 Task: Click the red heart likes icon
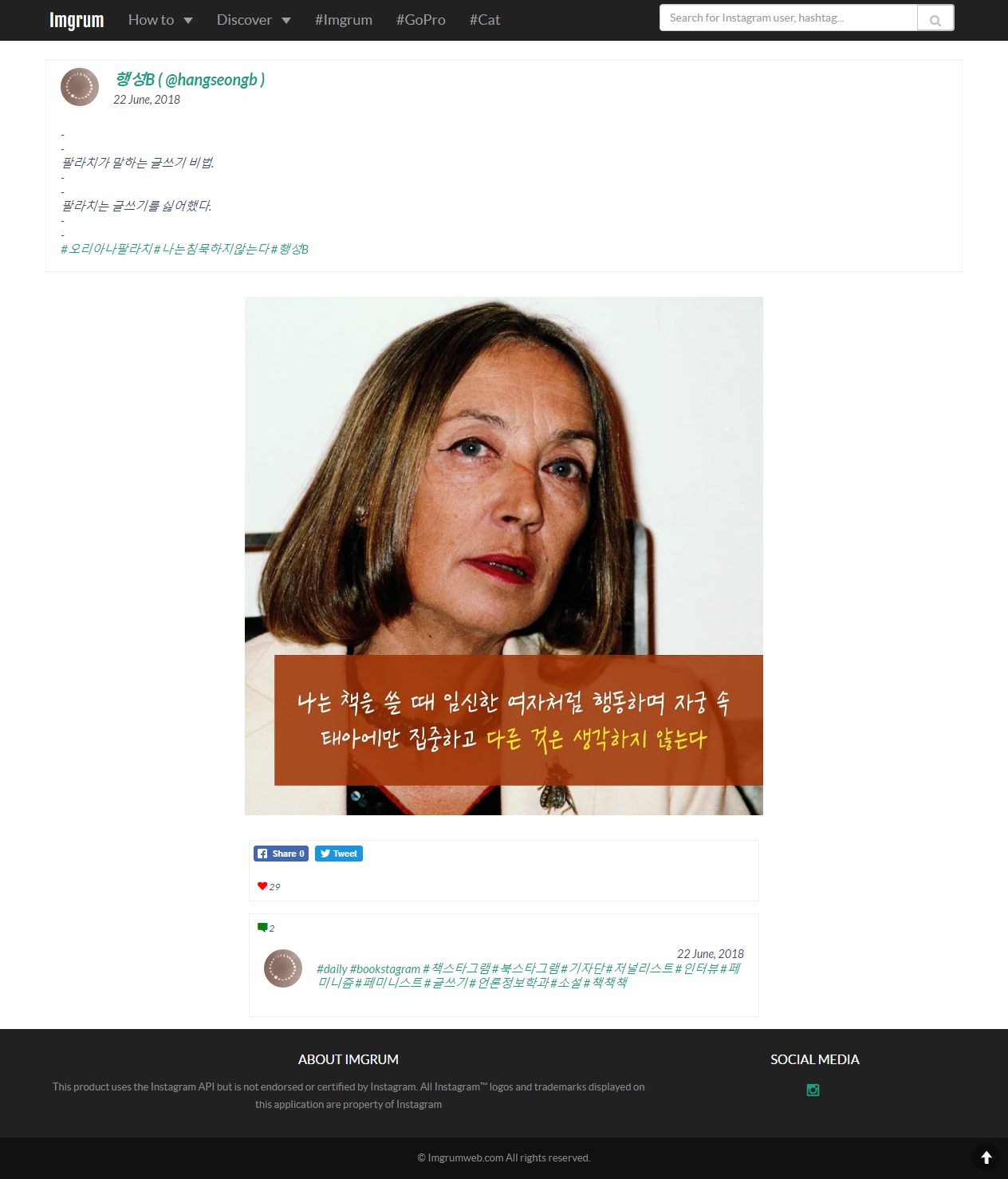pyautogui.click(x=262, y=886)
